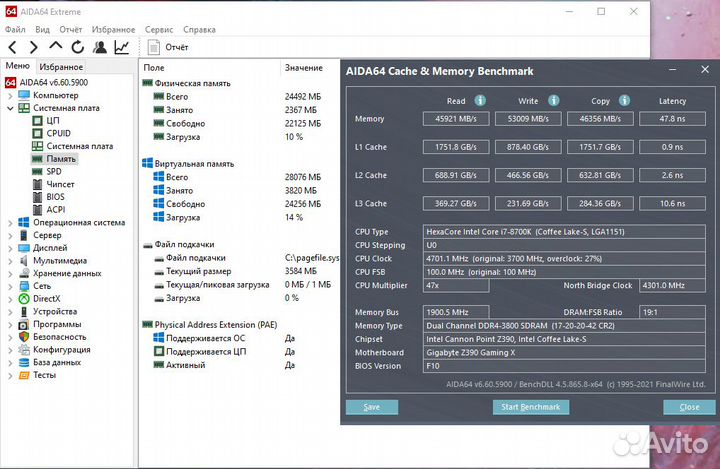Click the Save button in benchmark
This screenshot has width=720, height=469.
click(x=371, y=407)
